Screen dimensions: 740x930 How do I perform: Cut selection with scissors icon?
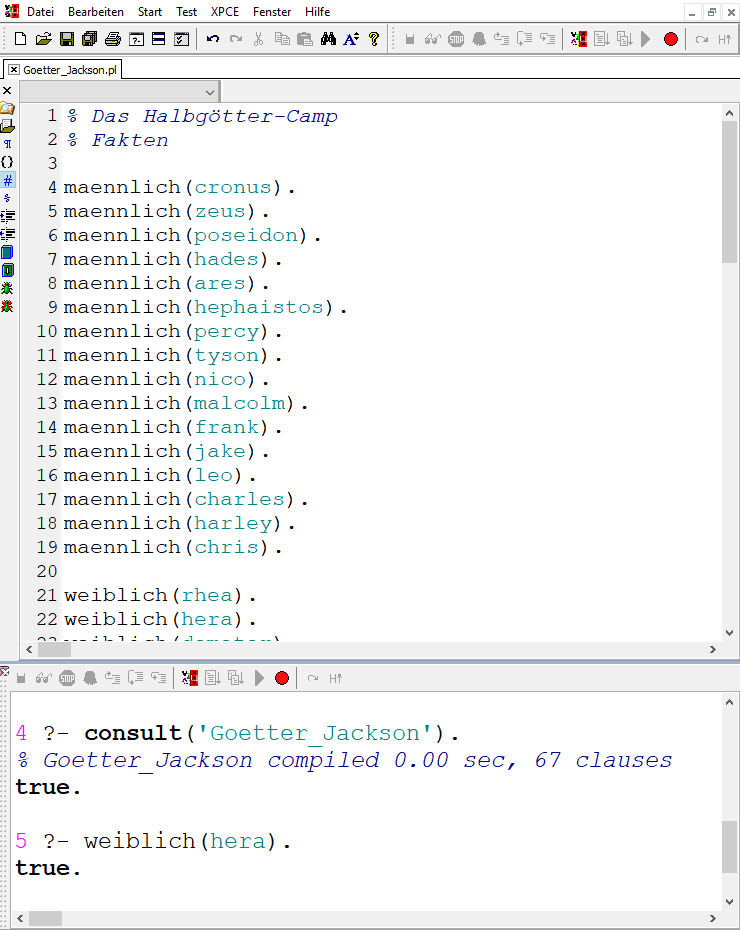(x=258, y=39)
